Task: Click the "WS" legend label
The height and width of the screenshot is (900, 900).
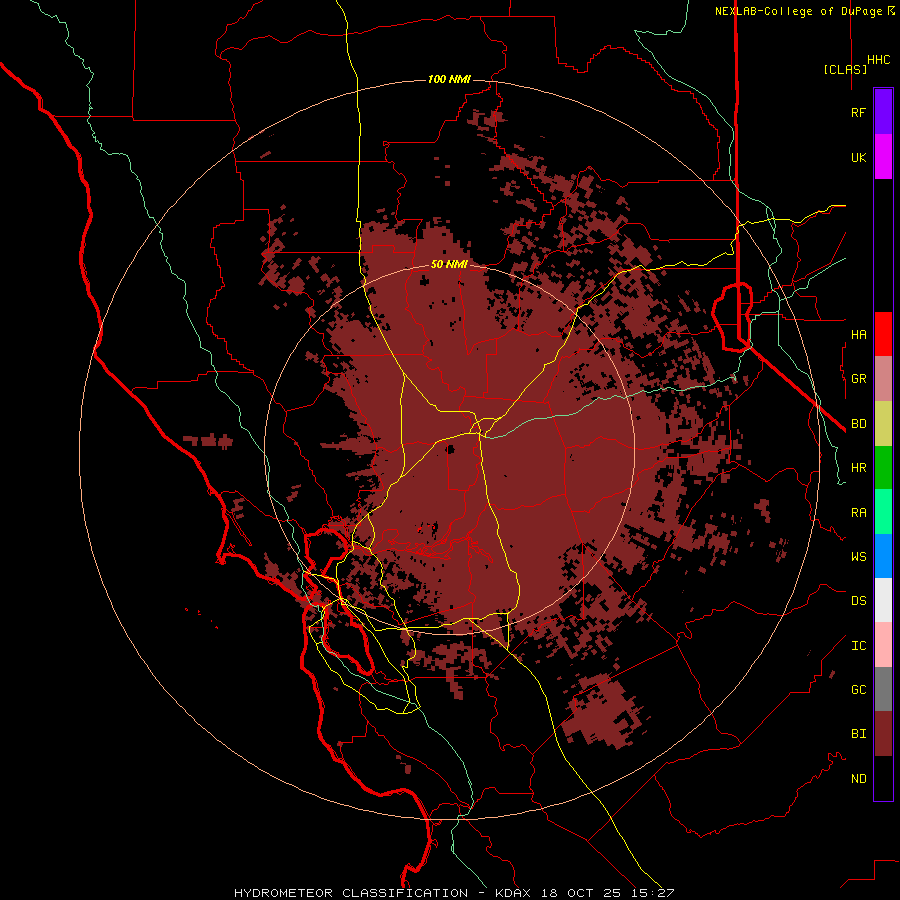Action: 858,557
